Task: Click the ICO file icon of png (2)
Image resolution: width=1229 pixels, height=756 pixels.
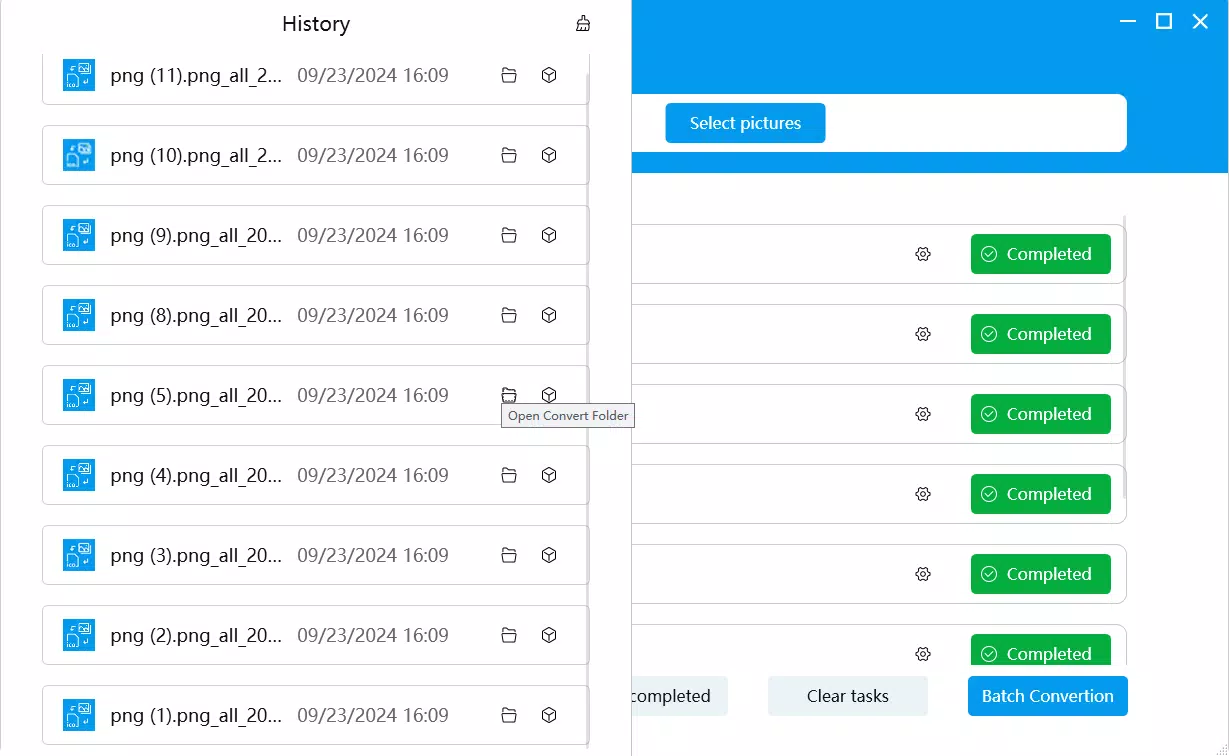Action: coord(79,635)
